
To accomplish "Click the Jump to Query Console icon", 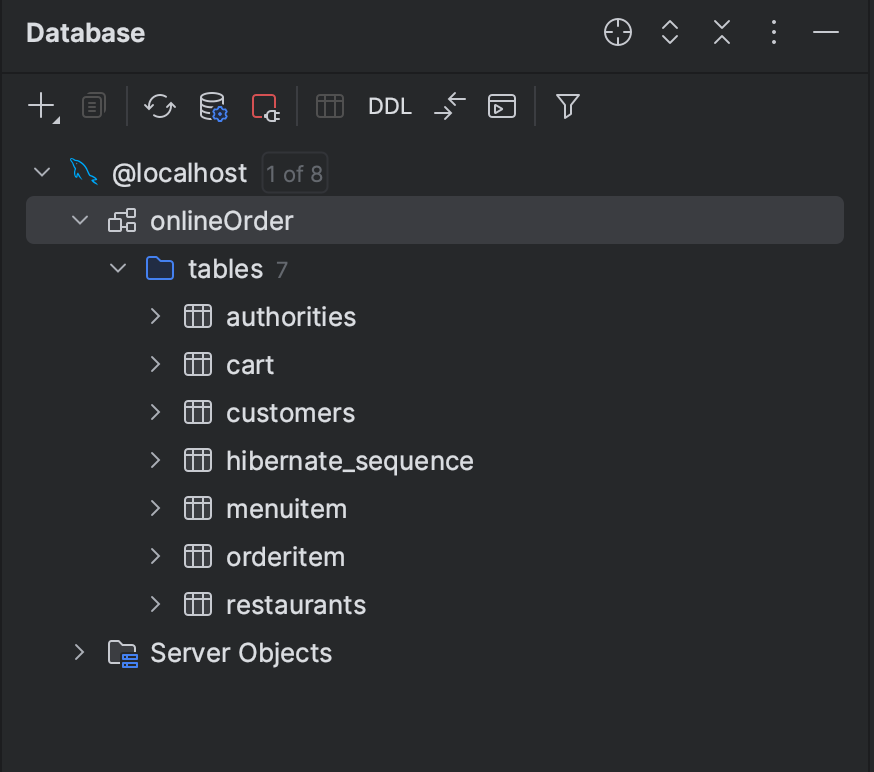I will pyautogui.click(x=502, y=106).
